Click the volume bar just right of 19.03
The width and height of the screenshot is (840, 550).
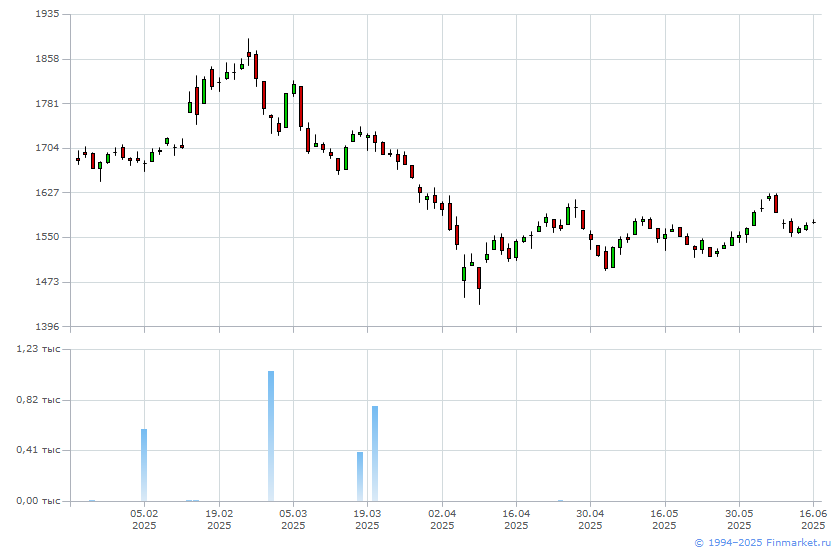coord(375,454)
